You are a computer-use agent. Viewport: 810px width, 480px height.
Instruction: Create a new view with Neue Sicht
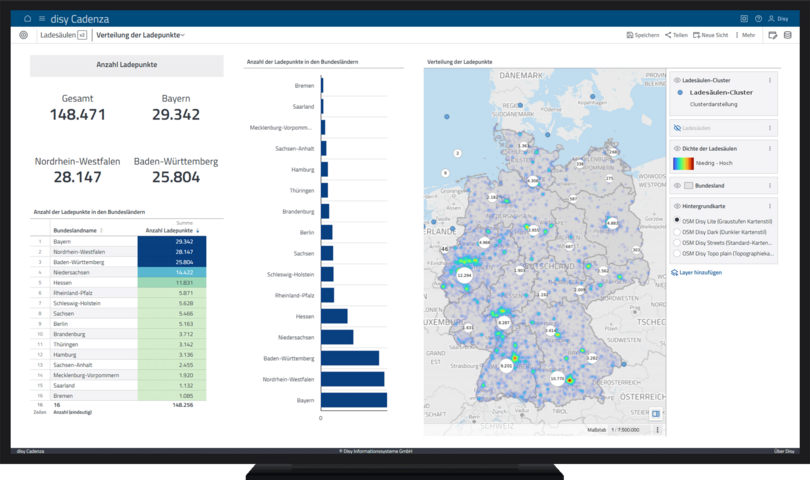click(x=710, y=35)
